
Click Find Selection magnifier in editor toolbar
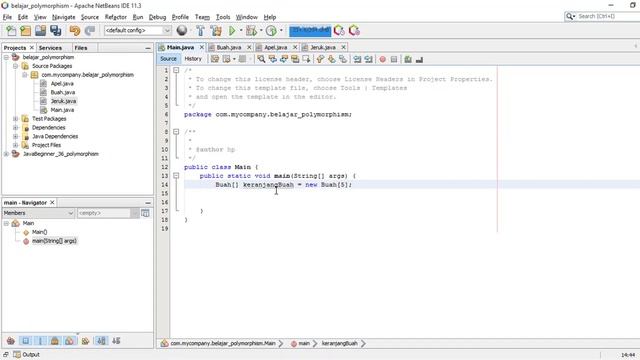click(261, 60)
